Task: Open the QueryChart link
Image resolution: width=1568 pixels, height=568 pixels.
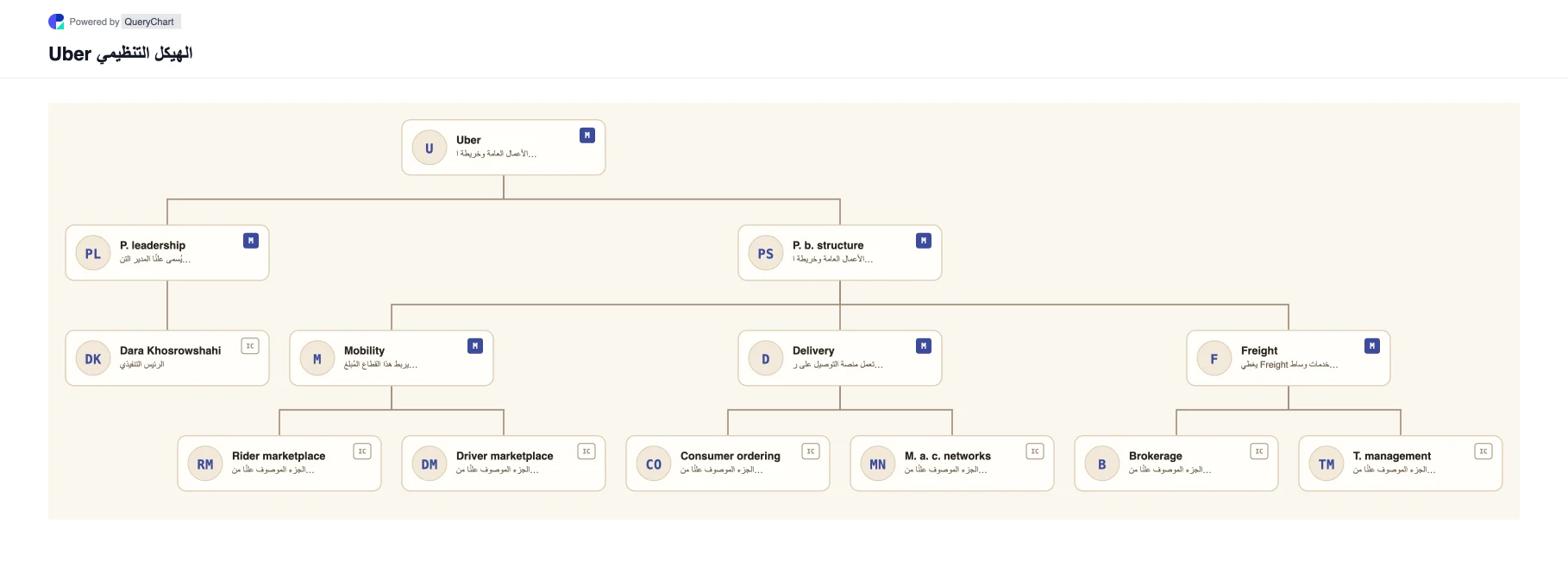Action: pos(149,22)
